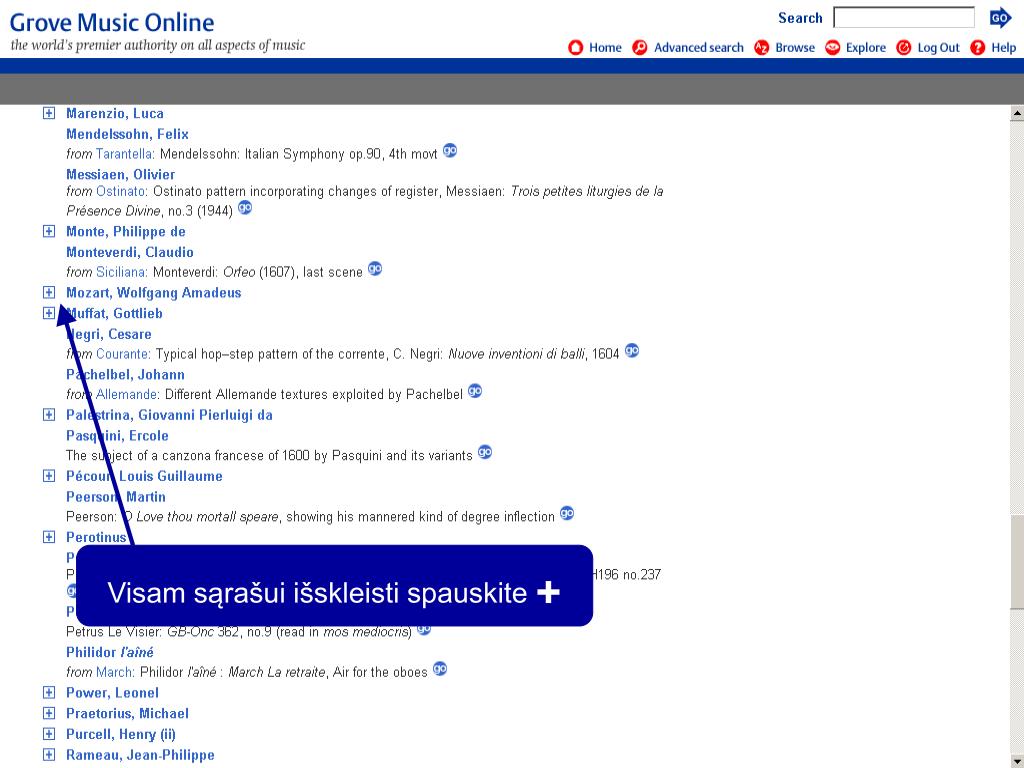Expand the Perotinus entry
Image resolution: width=1024 pixels, height=768 pixels.
coord(49,537)
